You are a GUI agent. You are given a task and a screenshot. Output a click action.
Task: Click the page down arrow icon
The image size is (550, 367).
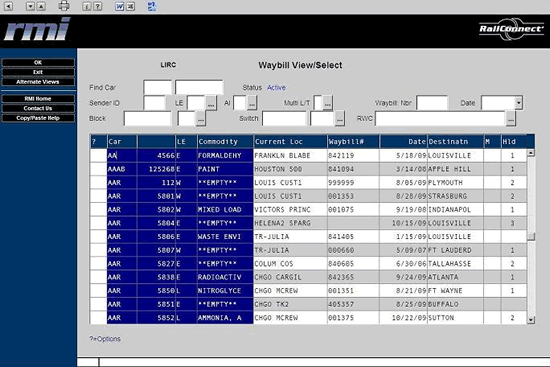coord(31,6)
